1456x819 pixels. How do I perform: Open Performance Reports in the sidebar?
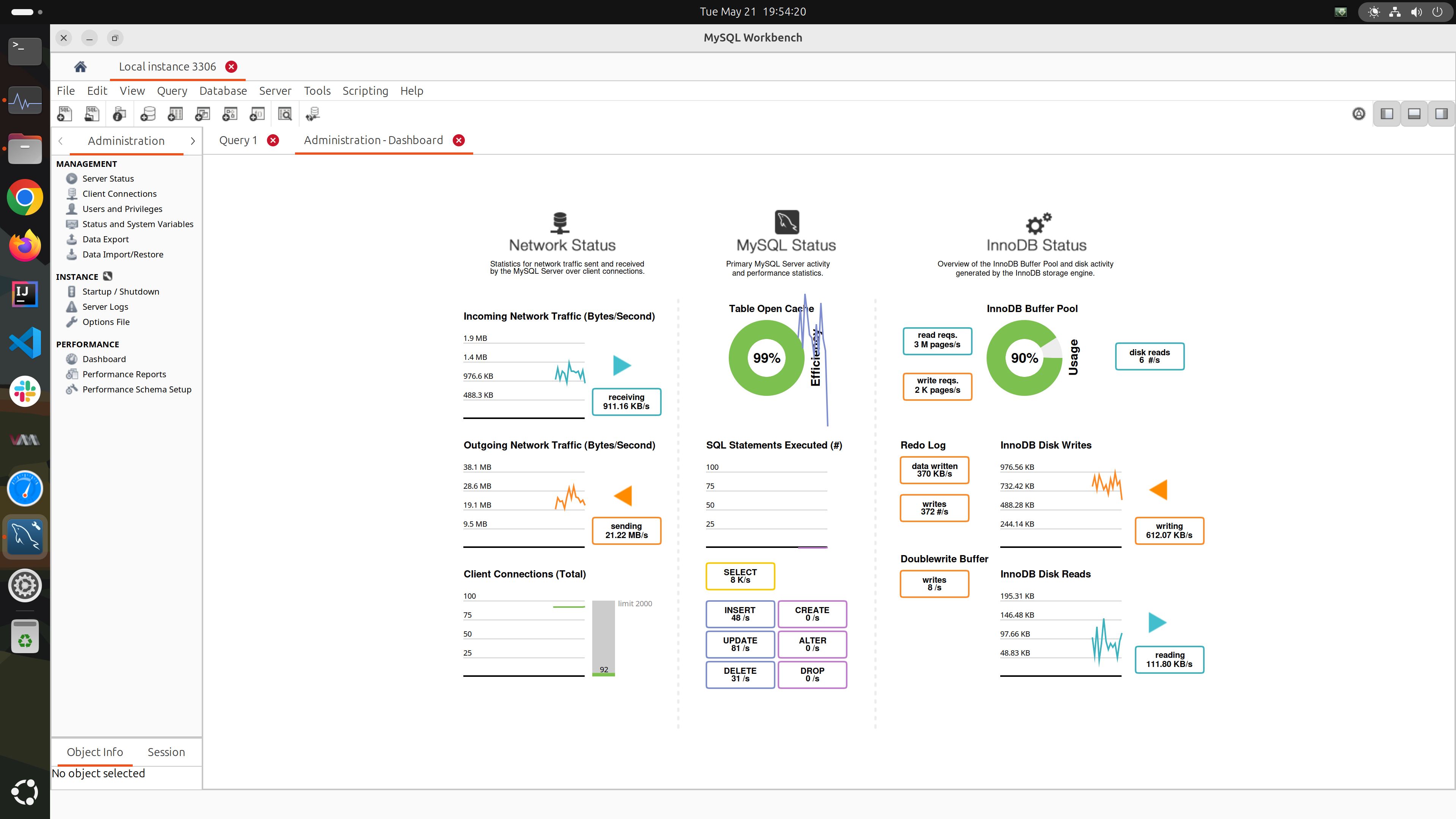coord(124,374)
